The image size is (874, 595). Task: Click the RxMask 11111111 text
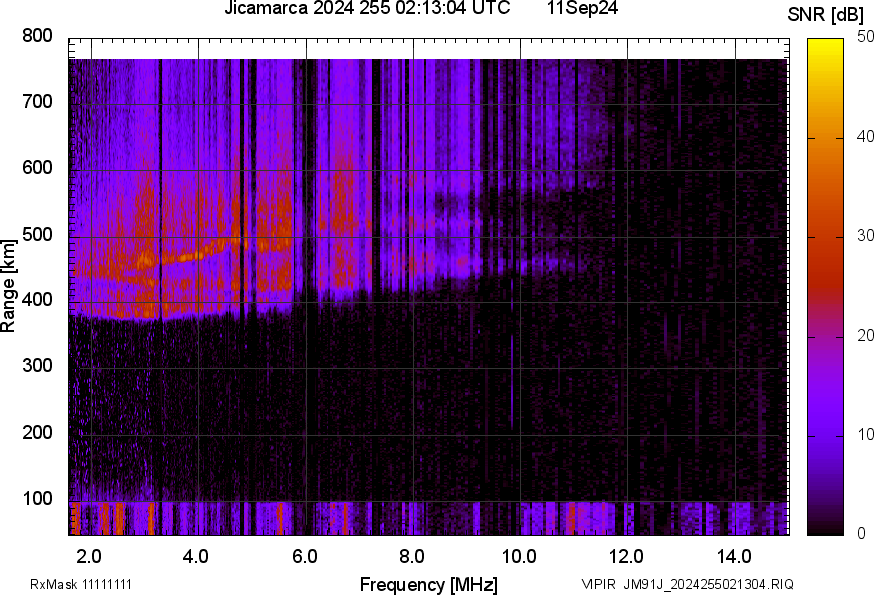click(x=81, y=584)
